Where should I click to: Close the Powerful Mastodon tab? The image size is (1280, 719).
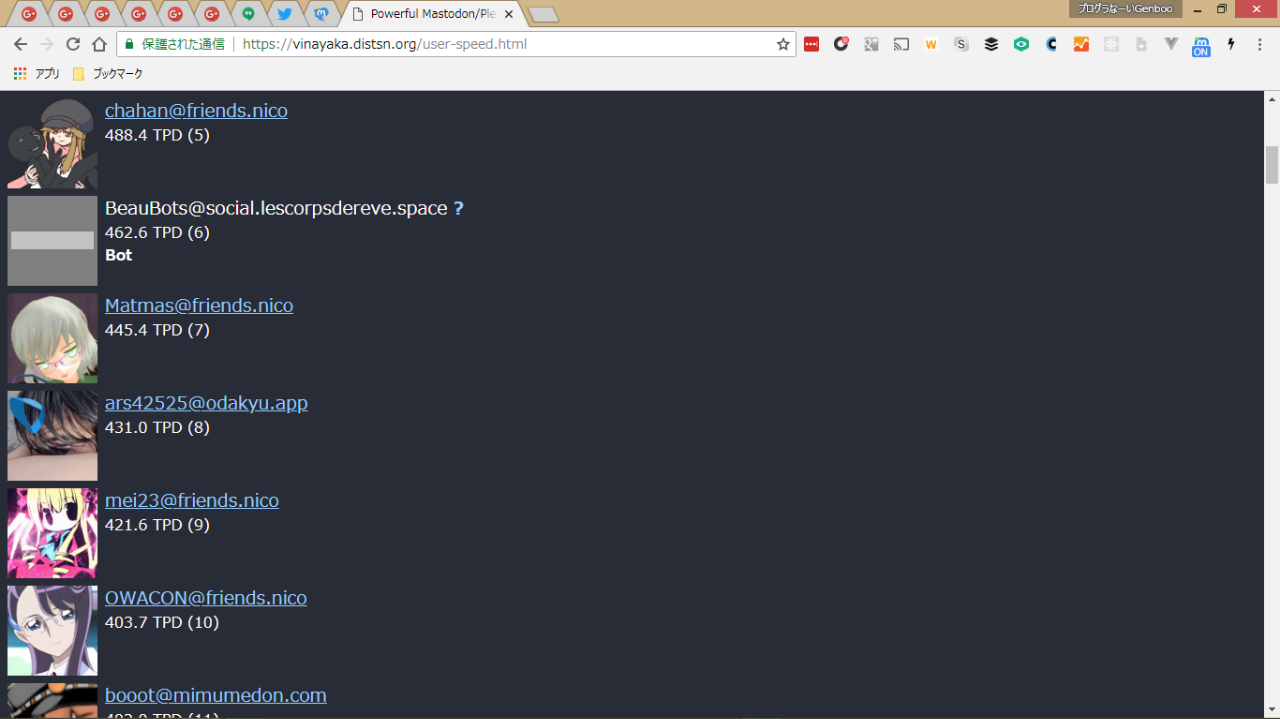[509, 14]
